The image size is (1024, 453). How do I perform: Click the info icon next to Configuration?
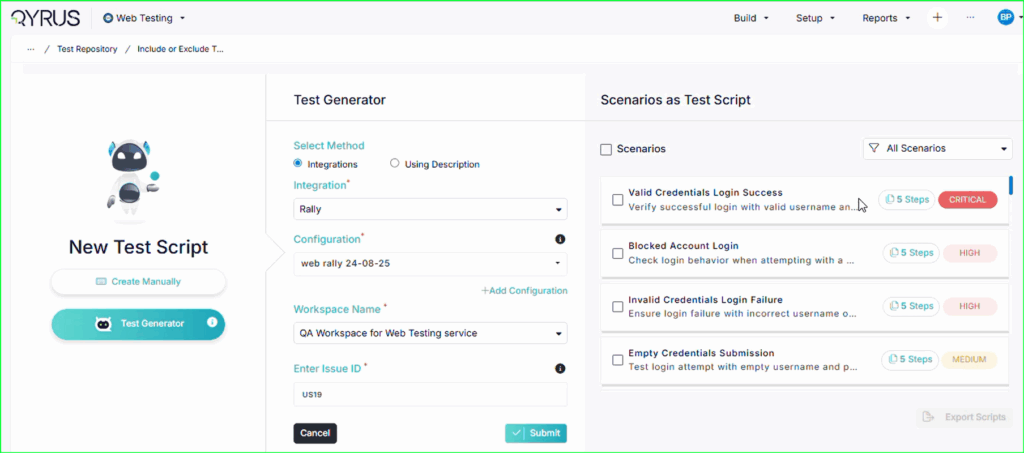tap(560, 239)
